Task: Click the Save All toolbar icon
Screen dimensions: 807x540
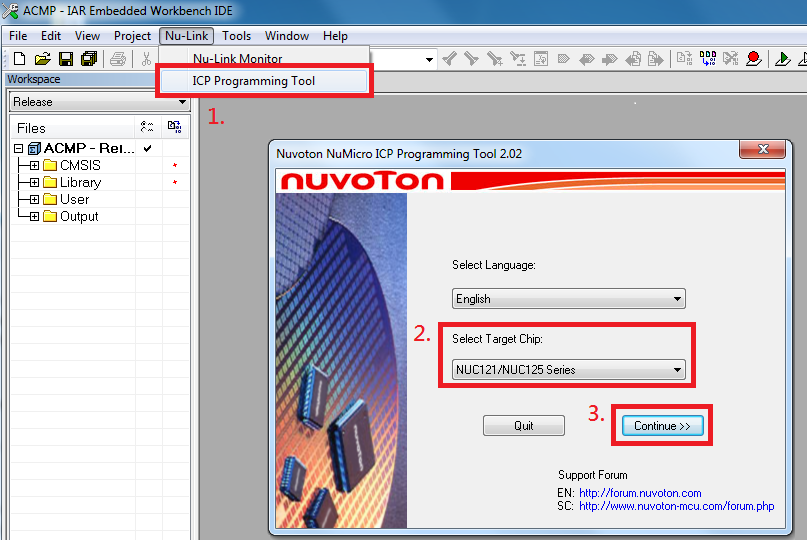Action: (88, 59)
